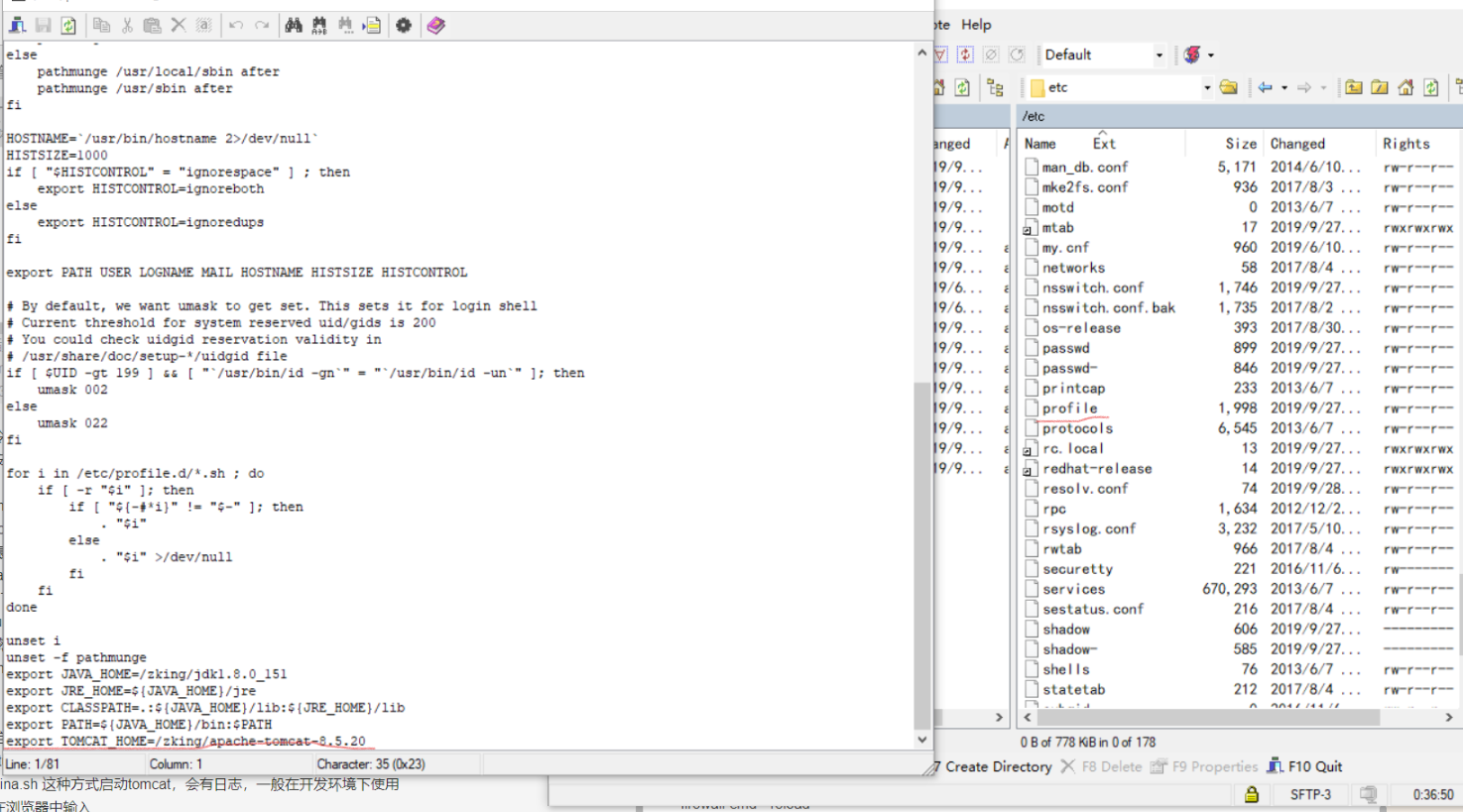Click the F10 Quit button

(x=1304, y=766)
